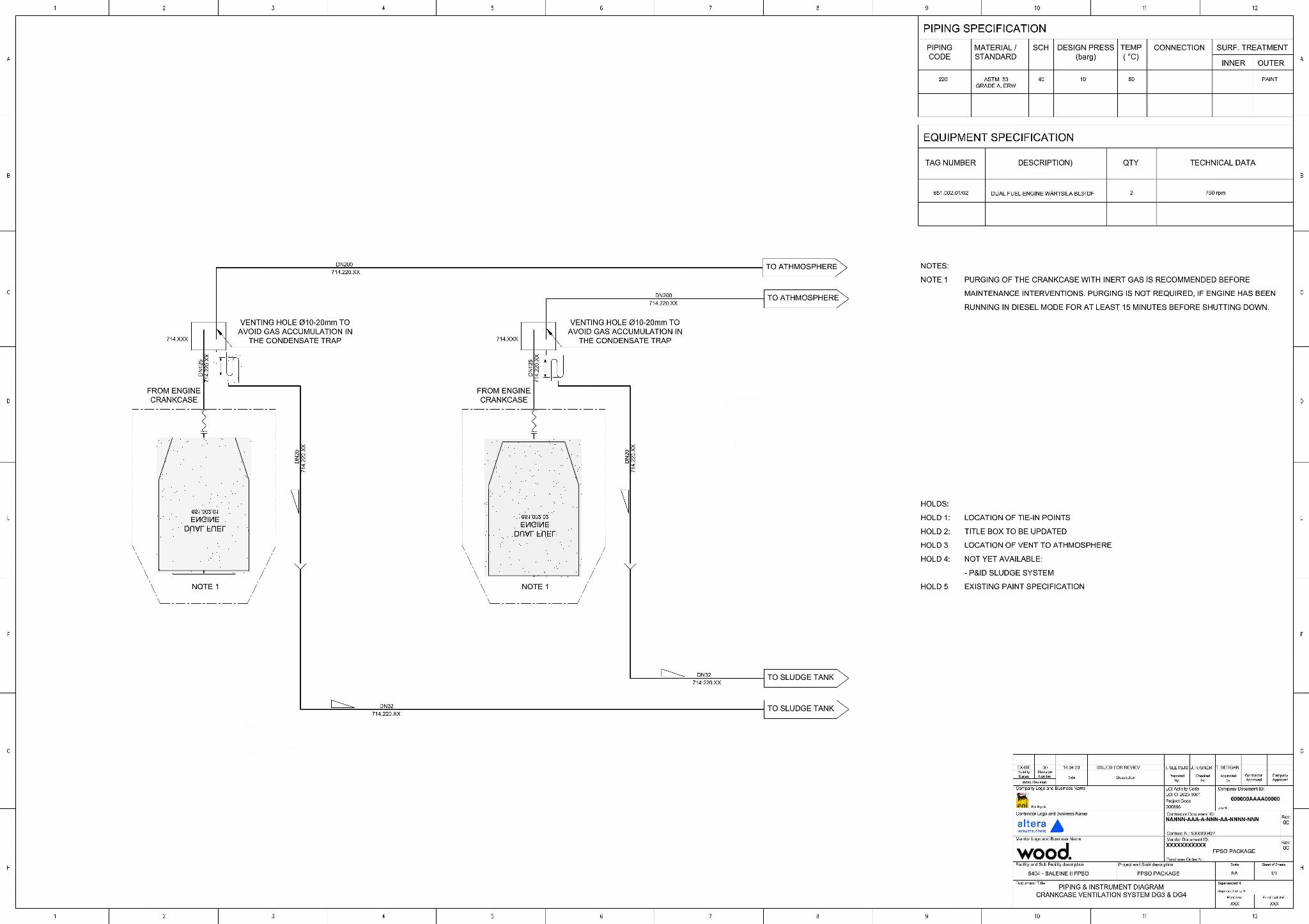Click vendor document ID 'XXXXXXXXXXX'
Image resolution: width=1309 pixels, height=924 pixels.
click(x=1186, y=845)
